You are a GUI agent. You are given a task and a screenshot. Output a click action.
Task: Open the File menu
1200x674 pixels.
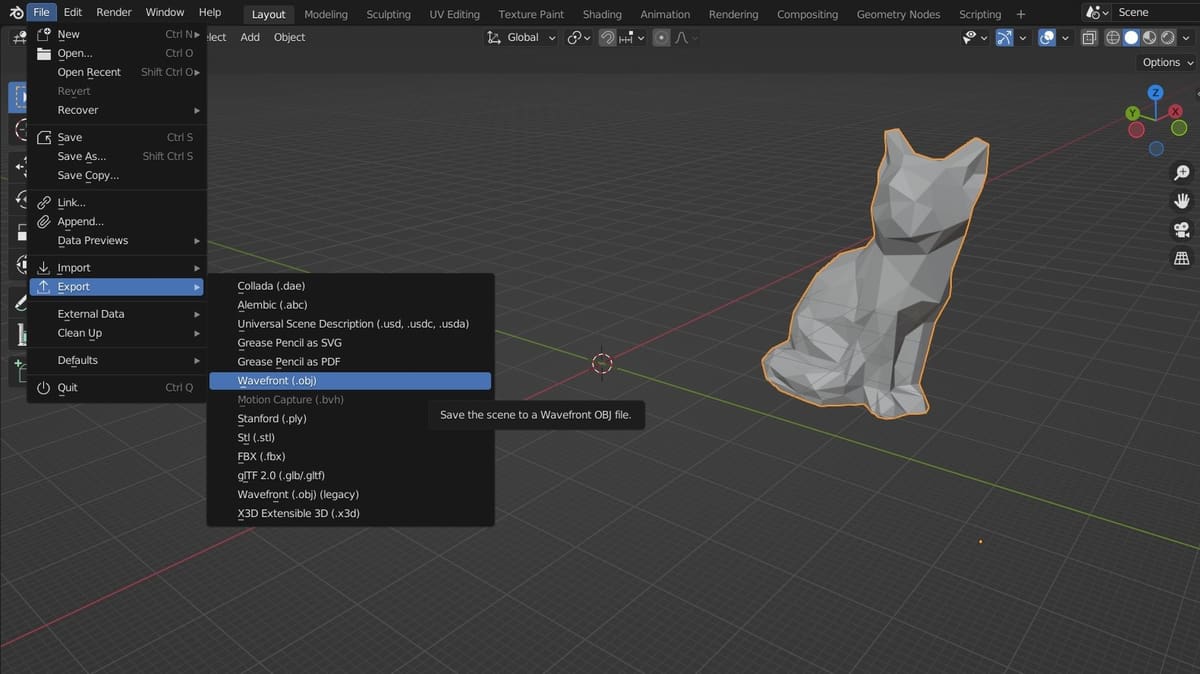point(41,12)
